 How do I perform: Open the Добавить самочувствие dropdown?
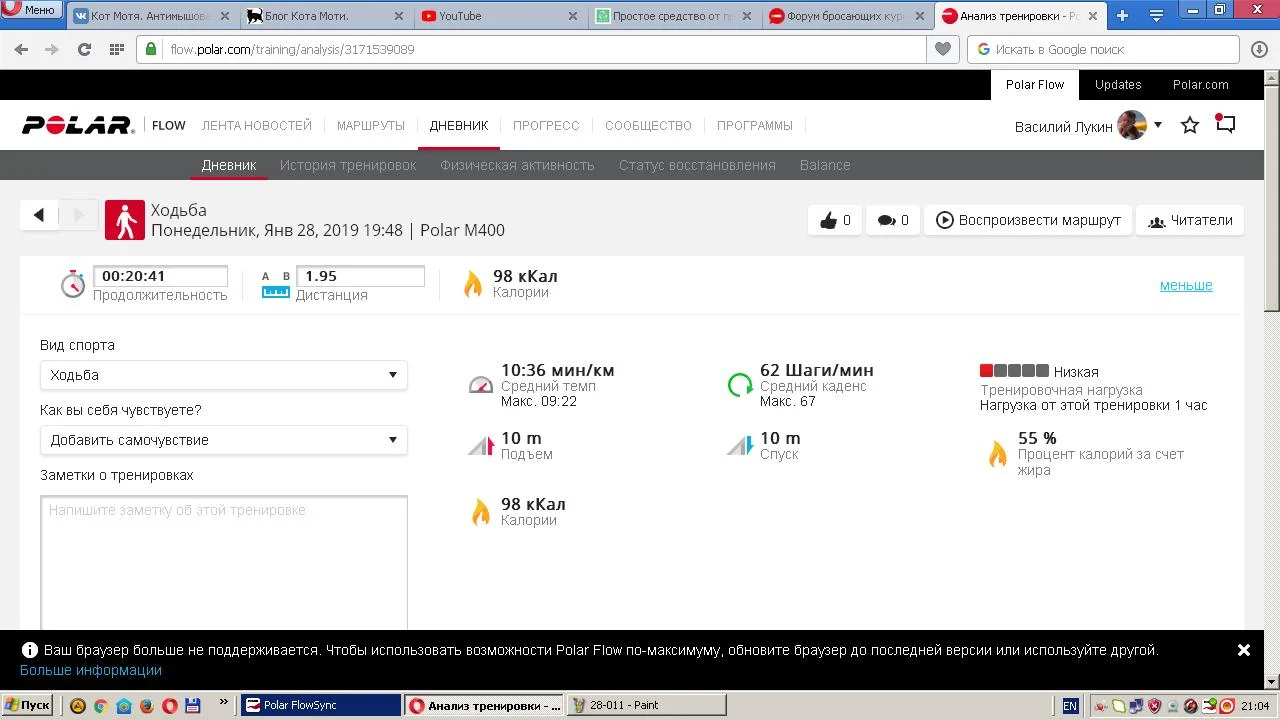click(223, 440)
